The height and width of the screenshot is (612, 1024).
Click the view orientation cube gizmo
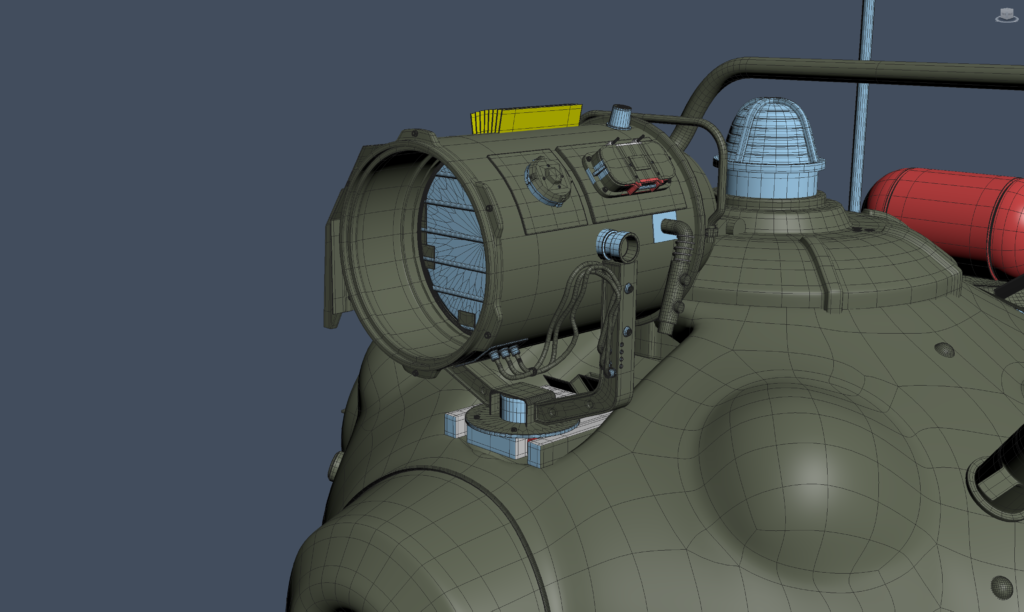(1008, 13)
